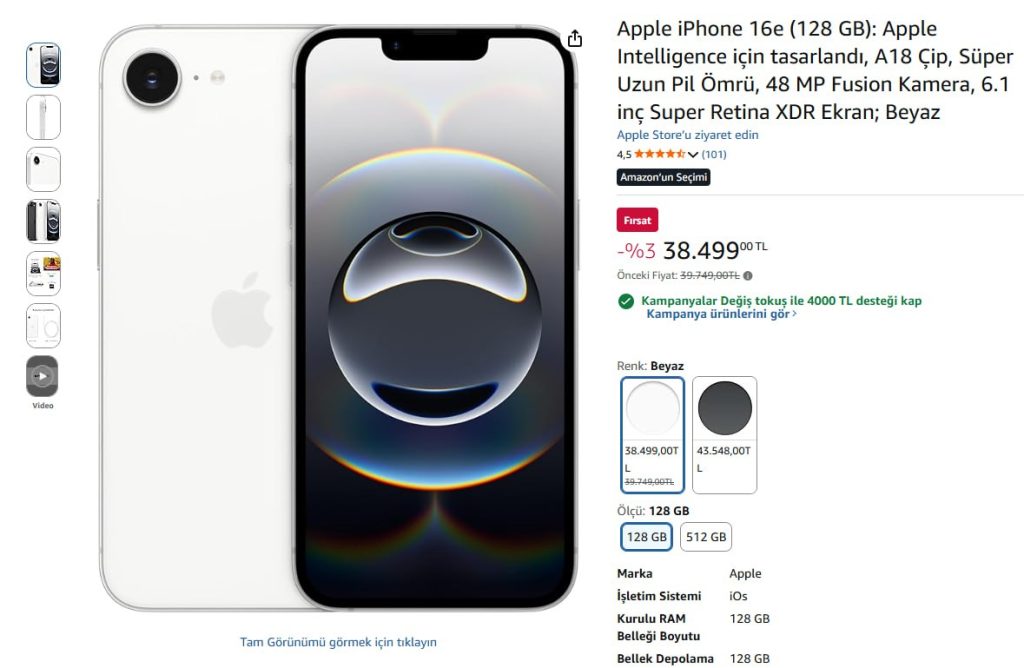Open the black and white phones thumbnail
The height and width of the screenshot is (668, 1024).
pos(43,221)
